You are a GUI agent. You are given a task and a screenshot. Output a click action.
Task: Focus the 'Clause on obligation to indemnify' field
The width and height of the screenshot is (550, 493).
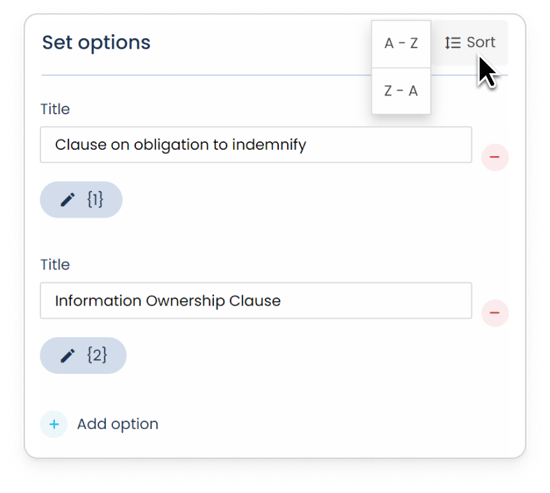coord(256,145)
